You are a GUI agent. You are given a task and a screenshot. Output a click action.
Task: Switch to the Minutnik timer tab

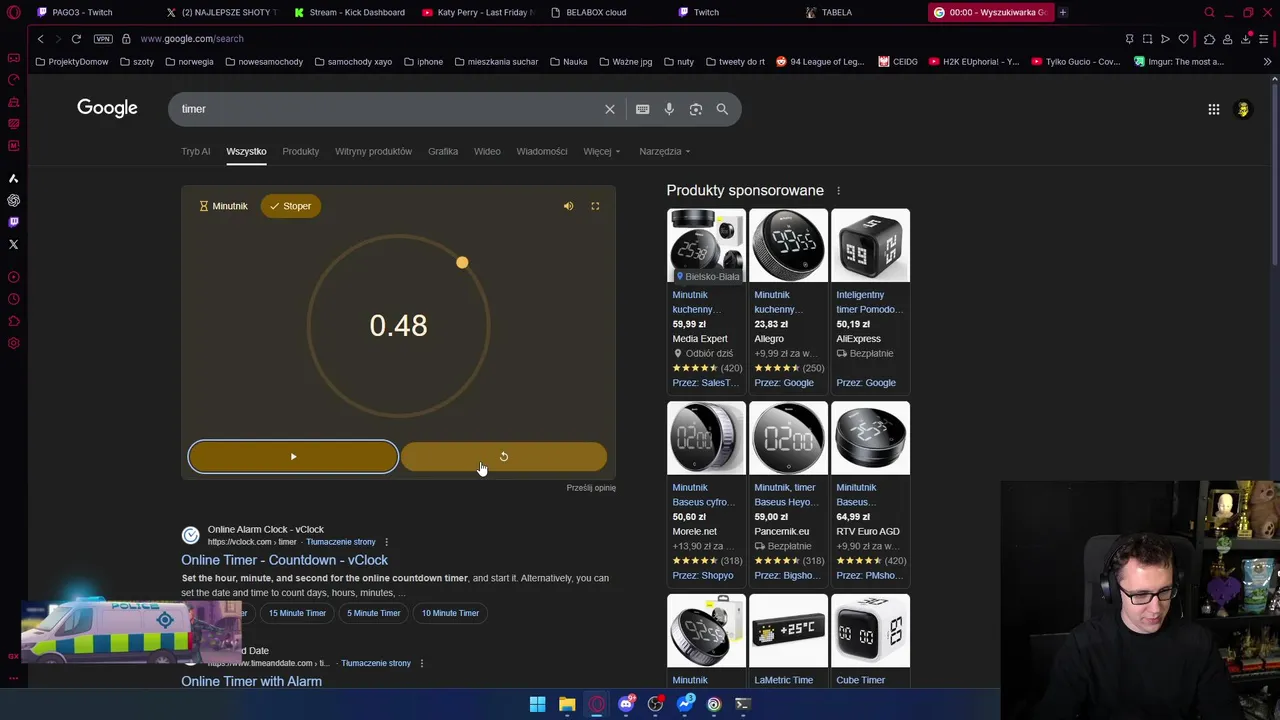(x=223, y=206)
